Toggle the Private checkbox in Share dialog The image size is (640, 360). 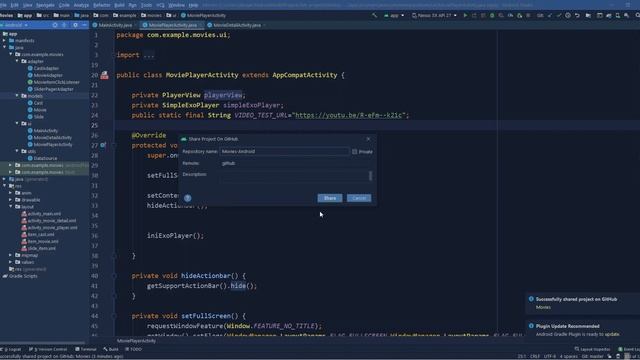(354, 151)
